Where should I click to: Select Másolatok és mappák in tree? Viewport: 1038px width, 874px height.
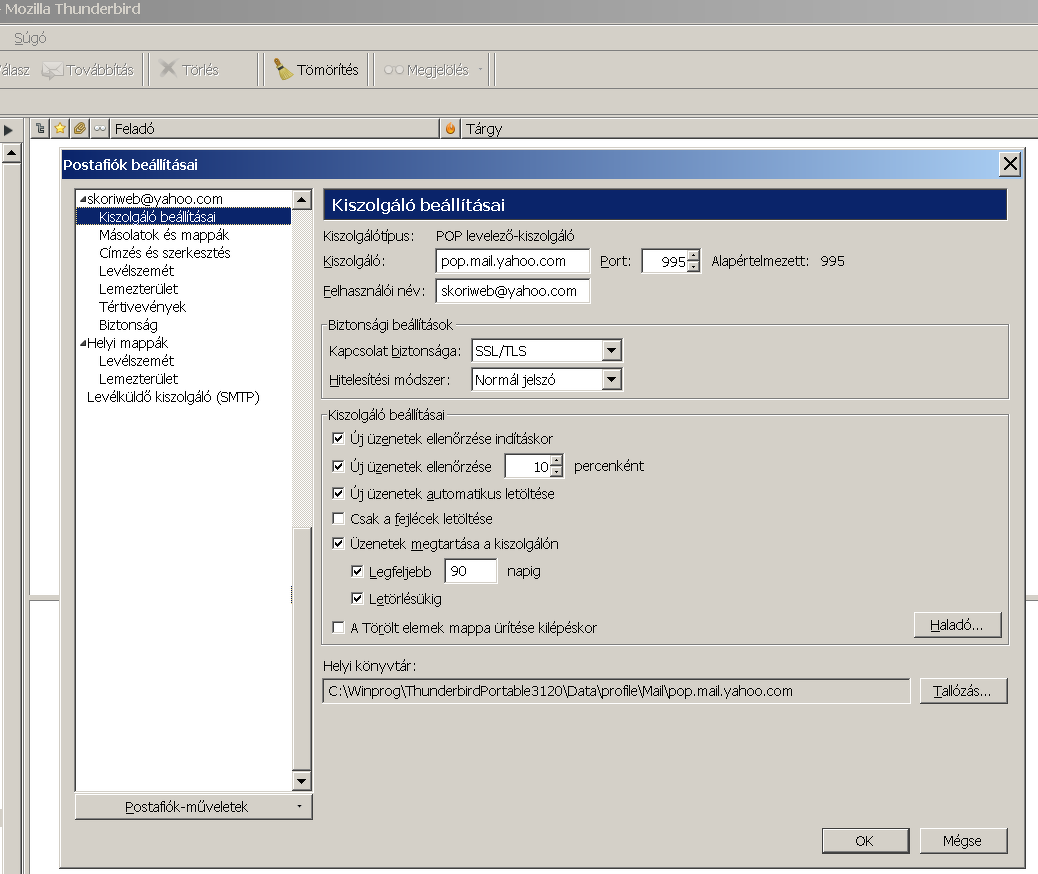164,235
